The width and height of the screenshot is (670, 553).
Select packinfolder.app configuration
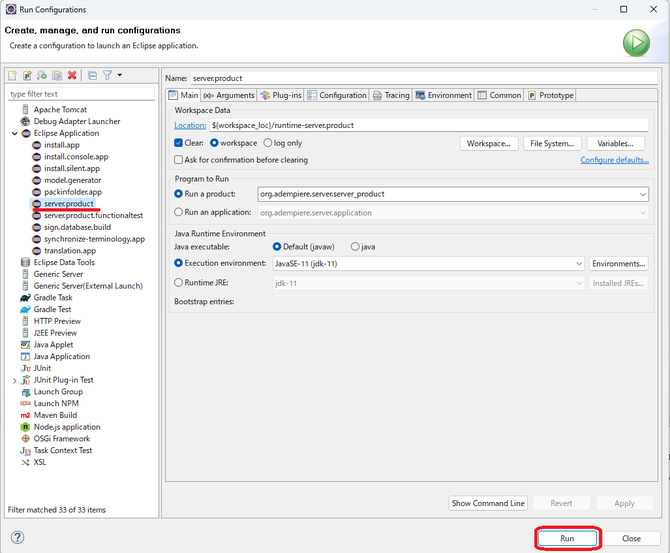pyautogui.click(x=73, y=192)
